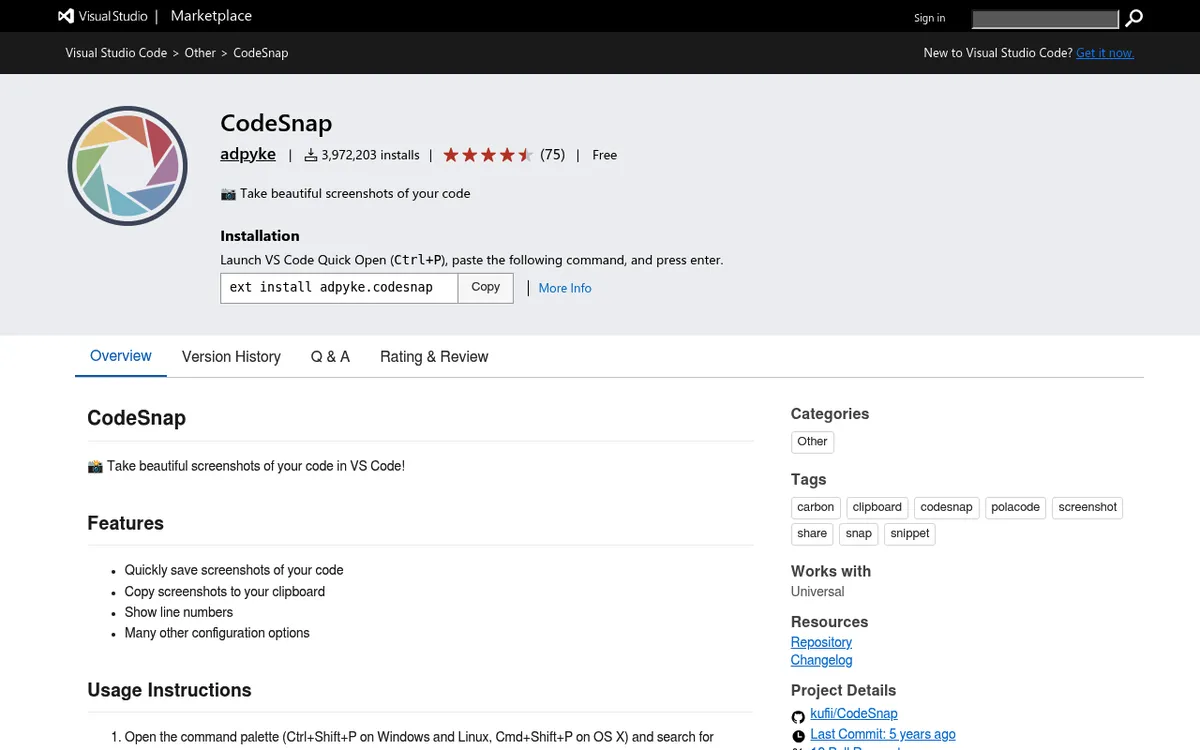The image size is (1200, 750).
Task: Click the 3,972,203 installs text
Action: [x=370, y=155]
